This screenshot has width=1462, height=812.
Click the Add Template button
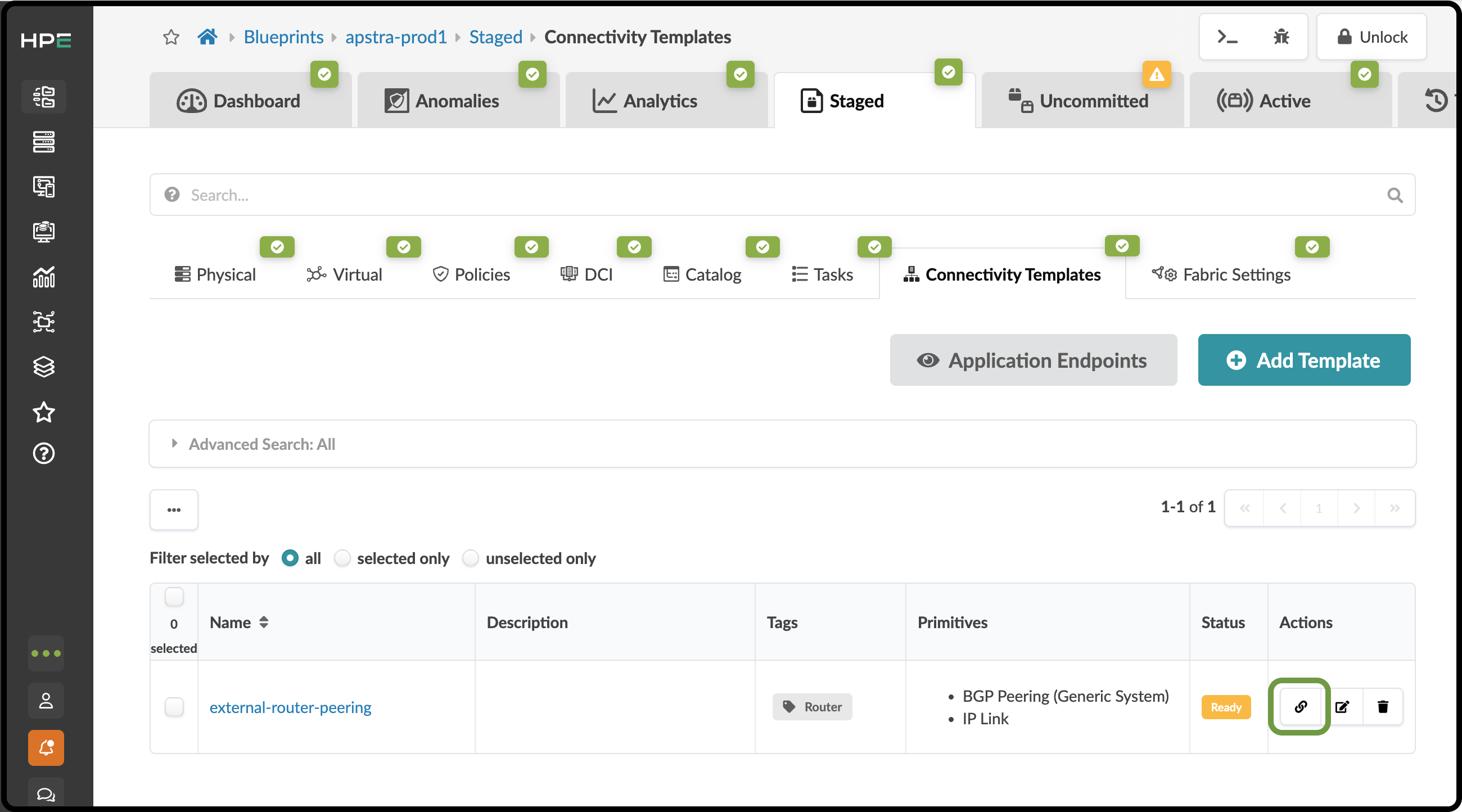click(1303, 360)
